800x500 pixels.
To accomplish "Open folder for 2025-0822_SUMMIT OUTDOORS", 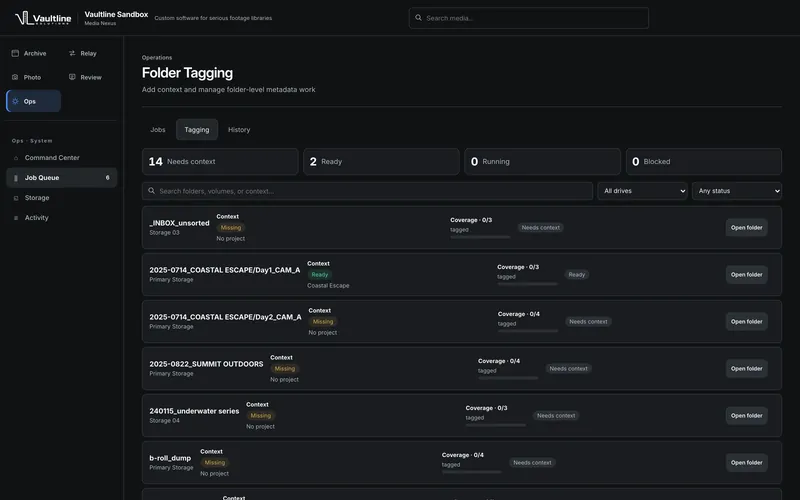I will coord(746,368).
